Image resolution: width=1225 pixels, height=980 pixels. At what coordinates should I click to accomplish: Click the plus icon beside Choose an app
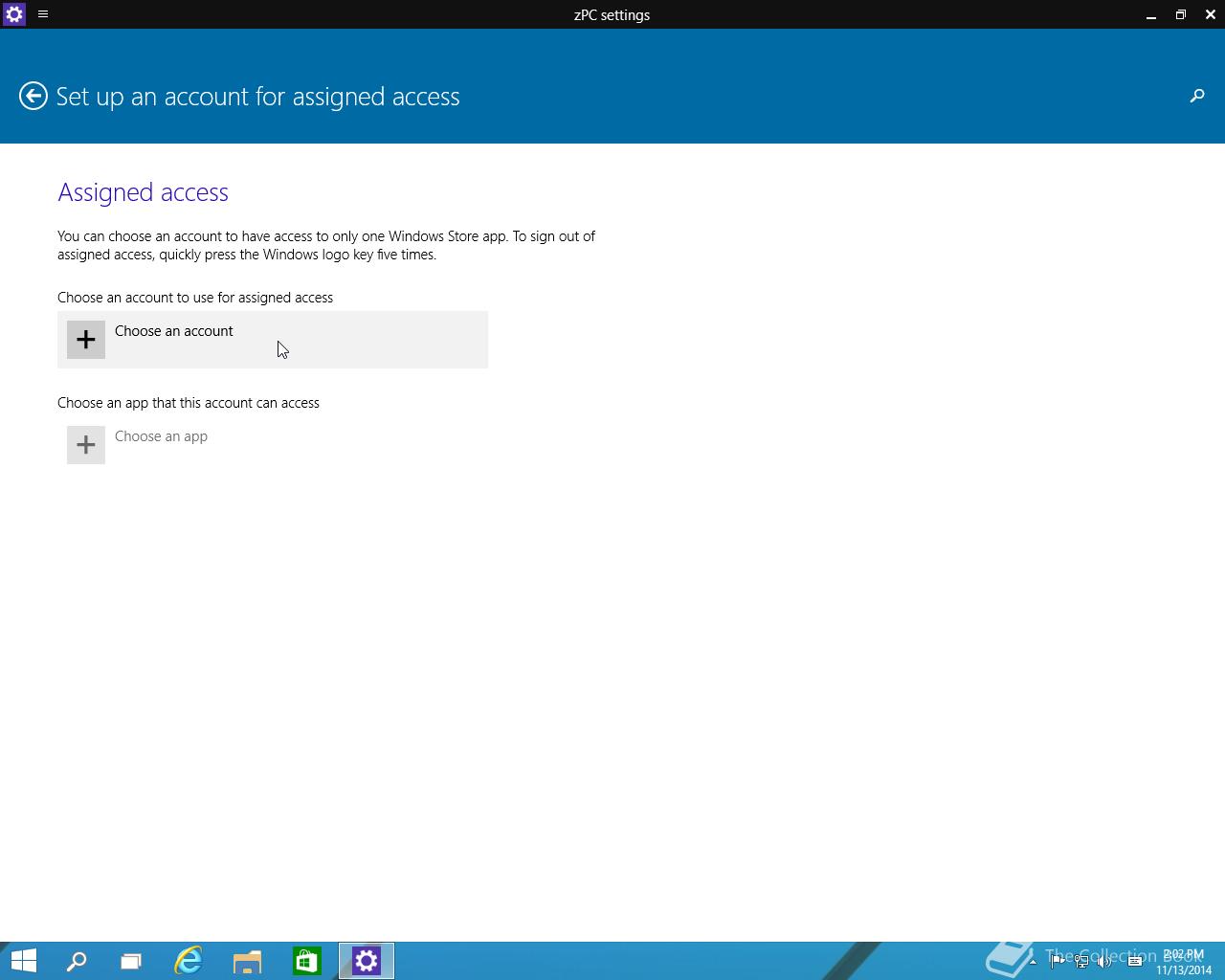(86, 445)
